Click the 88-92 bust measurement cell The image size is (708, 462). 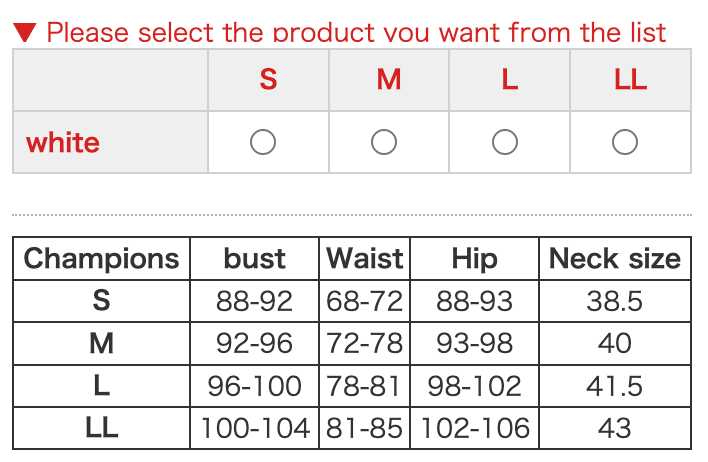point(254,301)
